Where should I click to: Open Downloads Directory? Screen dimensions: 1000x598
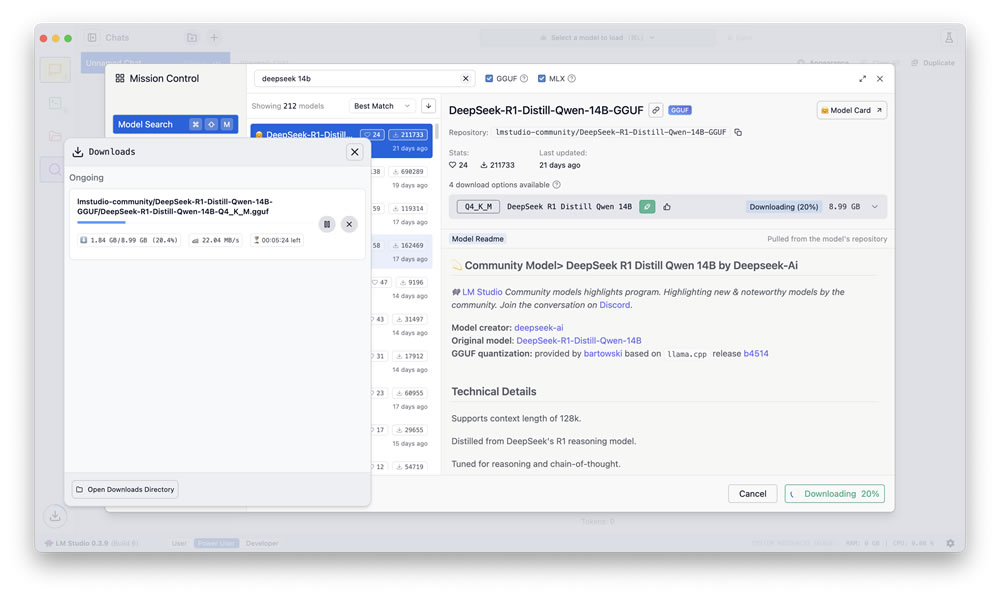point(125,490)
